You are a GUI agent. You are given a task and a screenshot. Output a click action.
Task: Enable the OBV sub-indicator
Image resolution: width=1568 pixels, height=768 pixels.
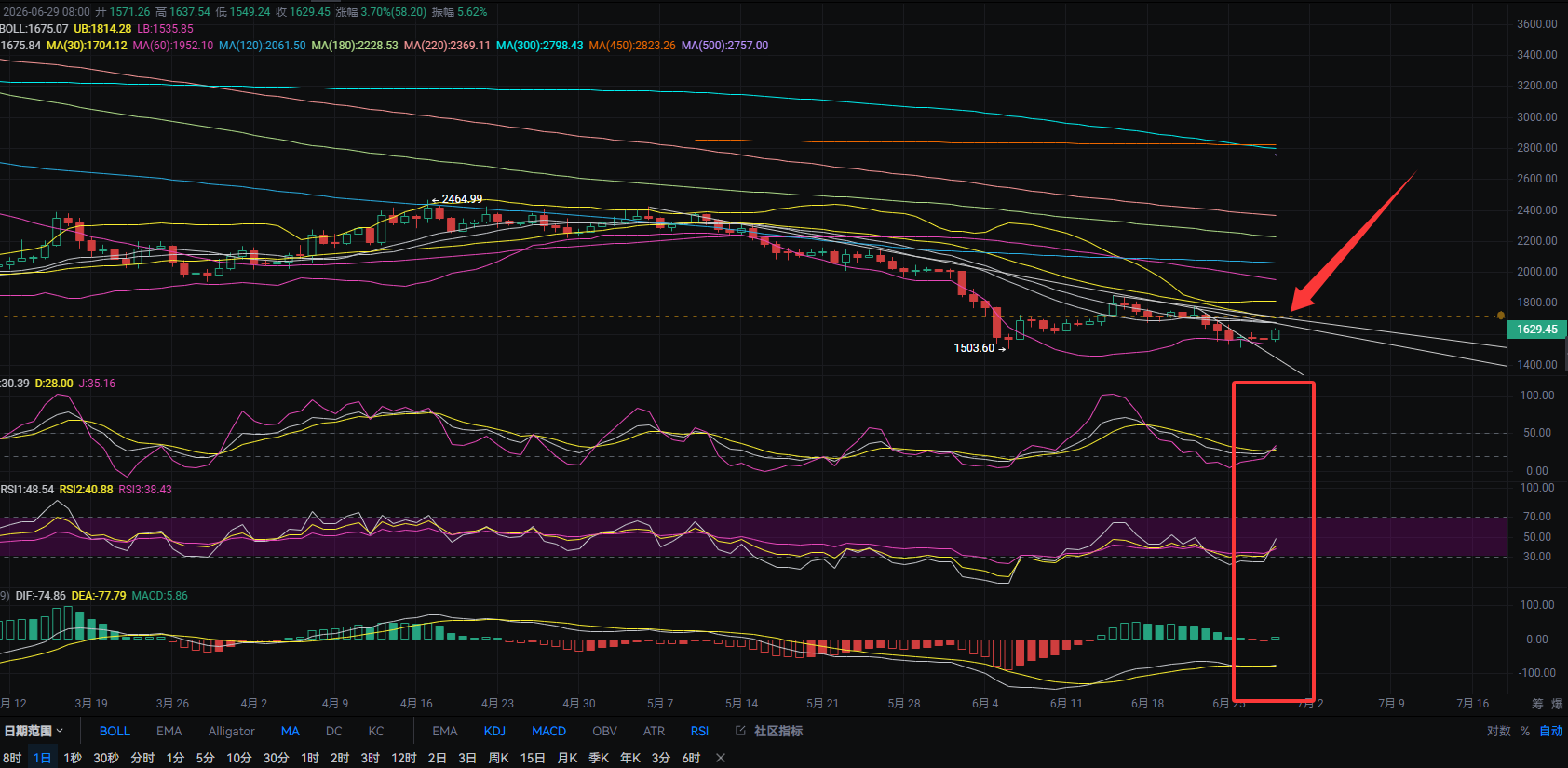(x=604, y=731)
